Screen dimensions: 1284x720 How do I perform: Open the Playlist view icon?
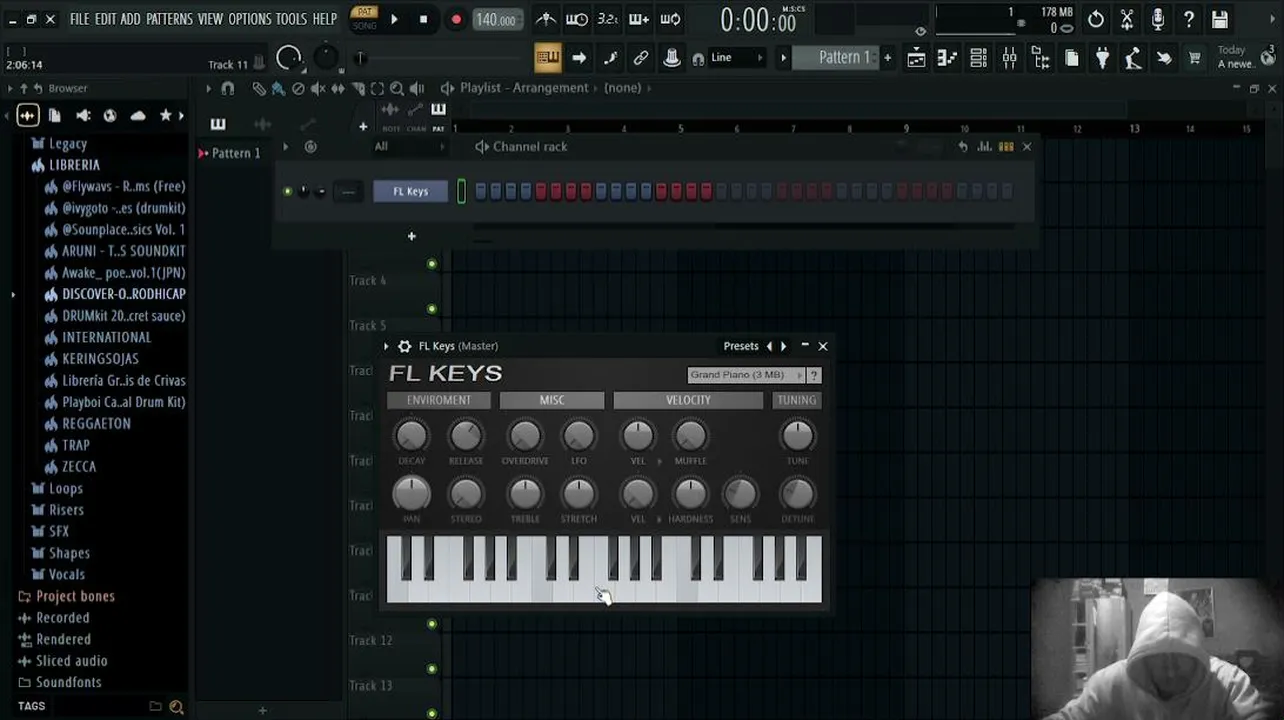point(916,58)
